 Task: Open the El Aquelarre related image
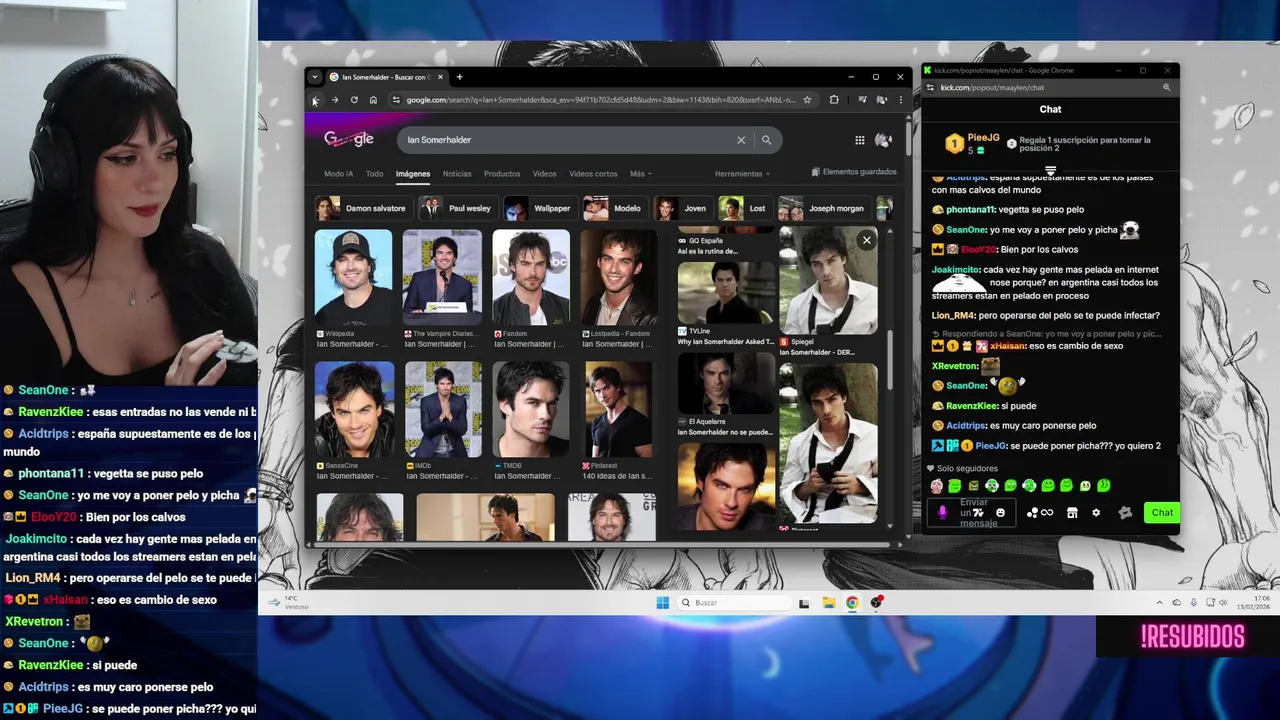pos(725,384)
